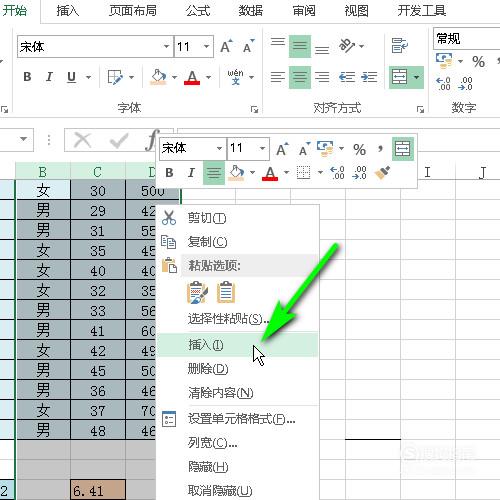The height and width of the screenshot is (500, 500).
Task: Click ribbon borders icon
Action: pos(115,77)
